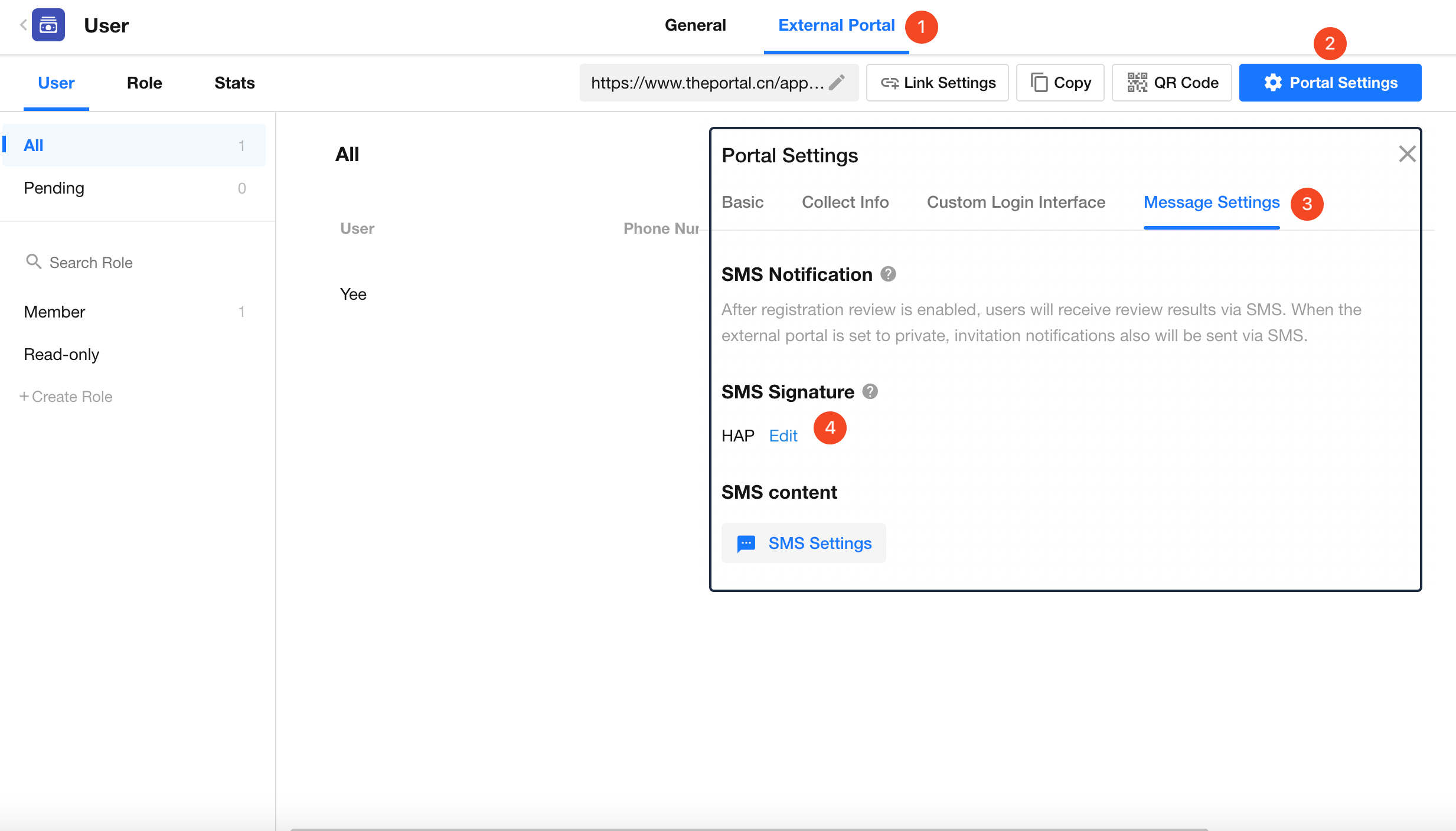Switch to the General tab
1456x831 pixels.
click(695, 25)
